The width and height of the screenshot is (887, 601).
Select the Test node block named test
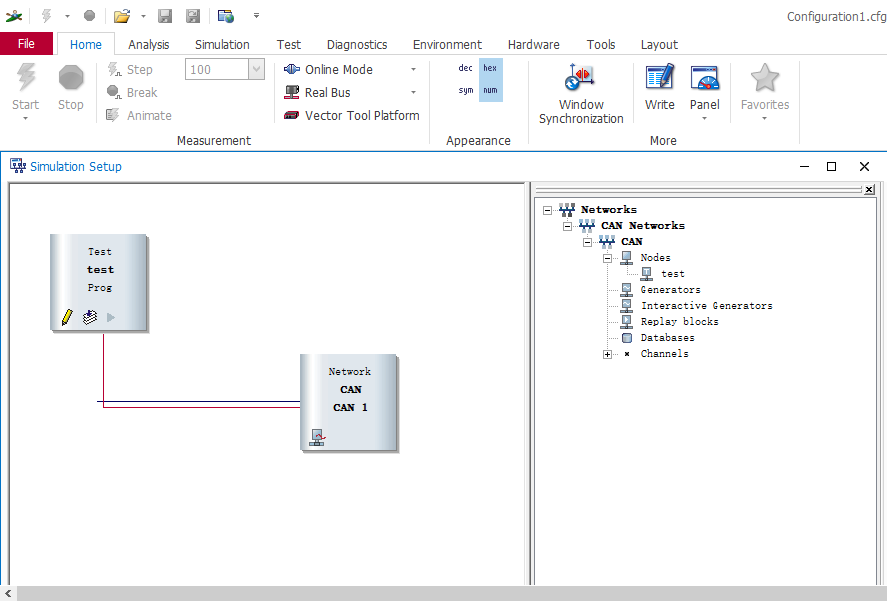pos(99,282)
